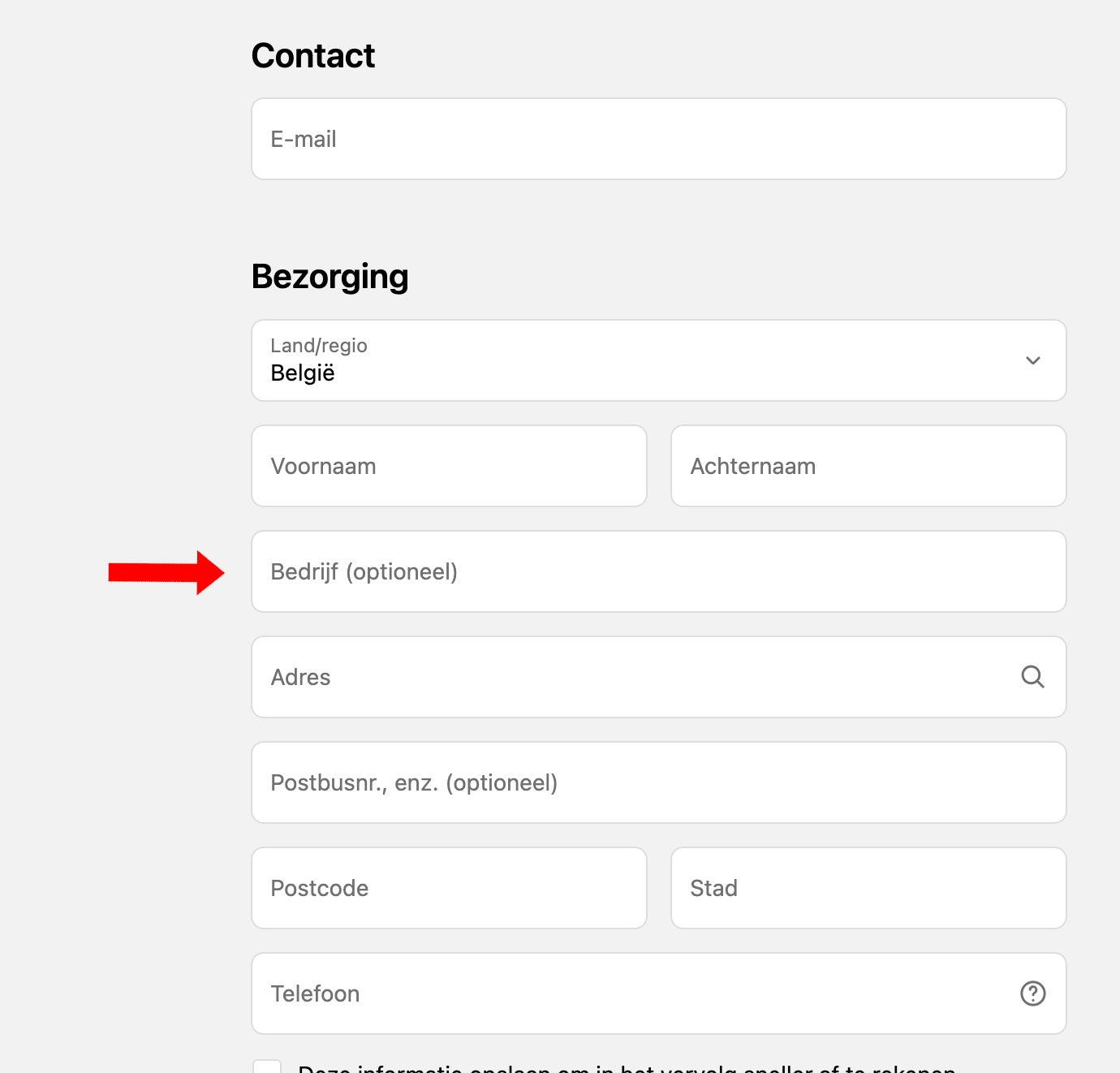Click the Adres placeholder text
Screen dimensions: 1120x1073
pos(301,677)
